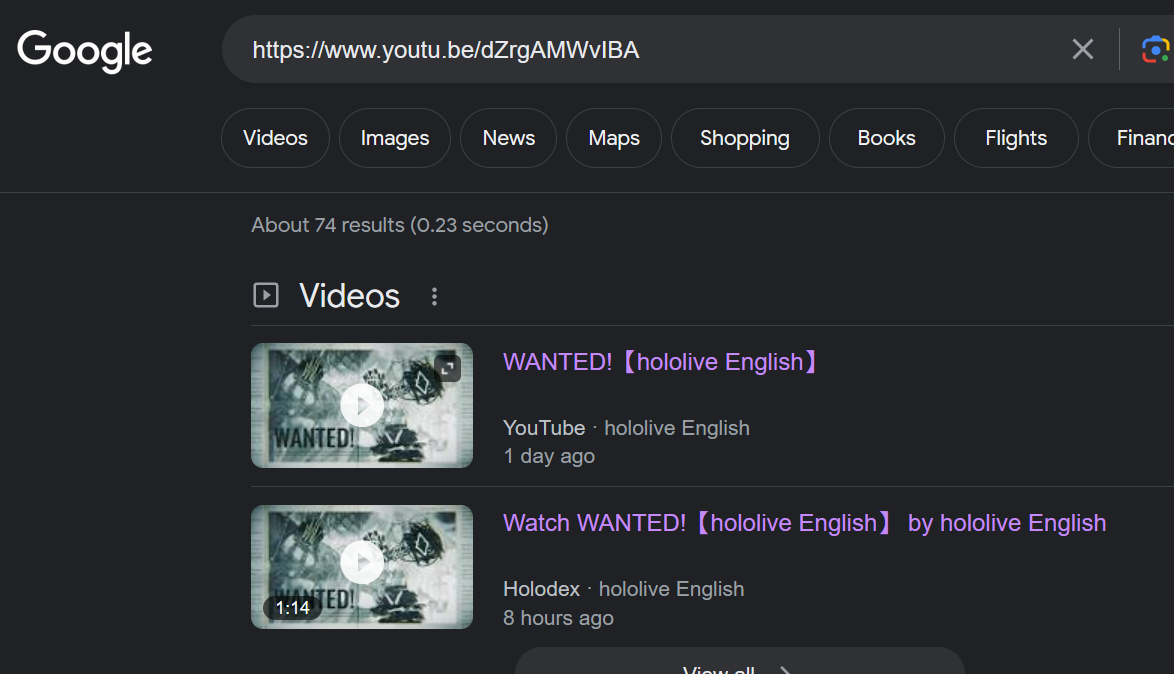Switch to the Finance filter tab
This screenshot has height=674, width=1174.
pos(1132,138)
